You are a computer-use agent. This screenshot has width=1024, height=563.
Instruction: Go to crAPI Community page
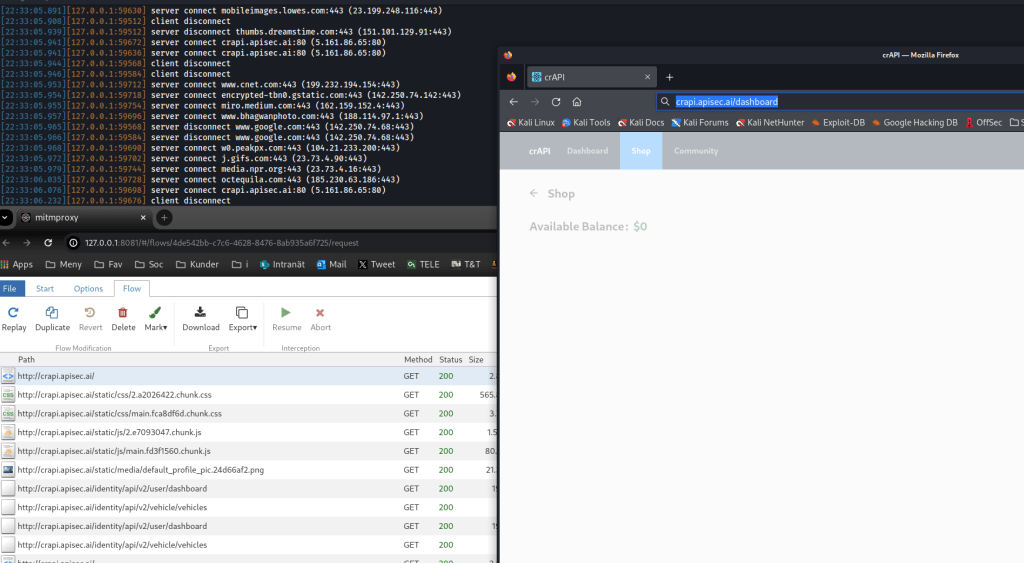[696, 151]
